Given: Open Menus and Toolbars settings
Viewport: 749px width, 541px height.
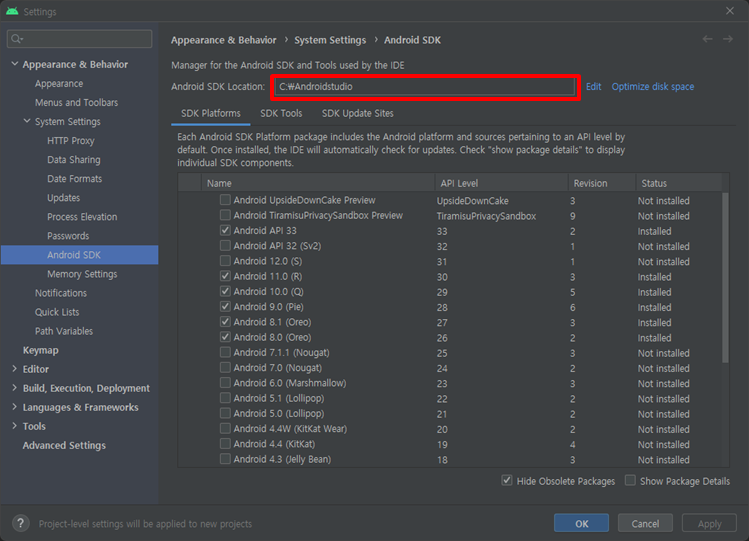Looking at the screenshot, I should 76,102.
